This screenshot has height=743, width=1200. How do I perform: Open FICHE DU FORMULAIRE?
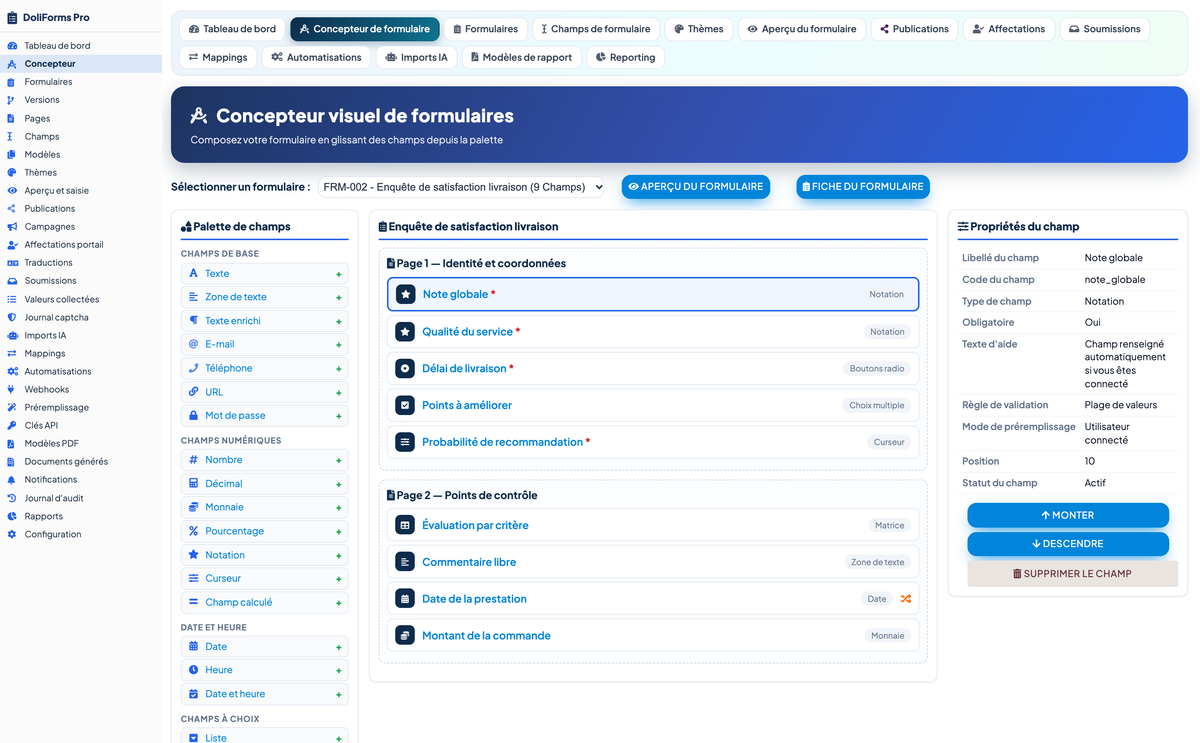click(863, 187)
